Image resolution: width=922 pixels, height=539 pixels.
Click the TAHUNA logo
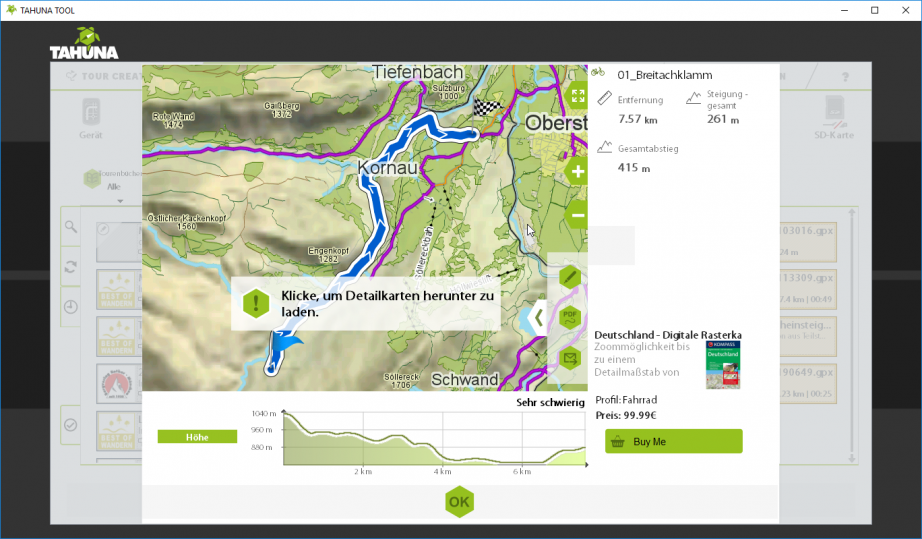click(x=84, y=44)
